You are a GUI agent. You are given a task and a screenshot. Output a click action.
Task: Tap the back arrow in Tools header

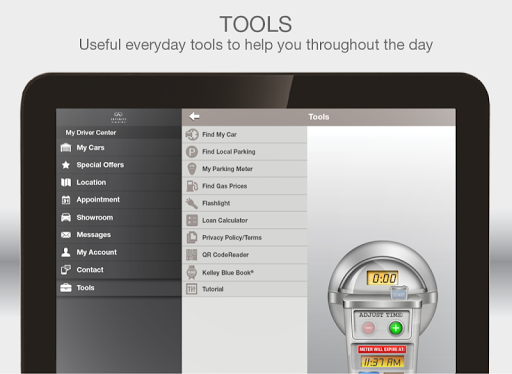[x=194, y=116]
